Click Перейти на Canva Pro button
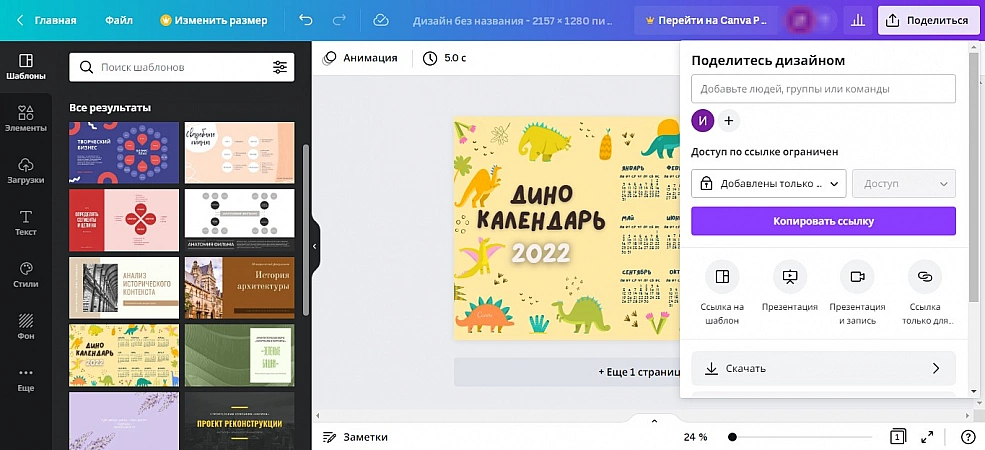The height and width of the screenshot is (450, 985). (707, 20)
